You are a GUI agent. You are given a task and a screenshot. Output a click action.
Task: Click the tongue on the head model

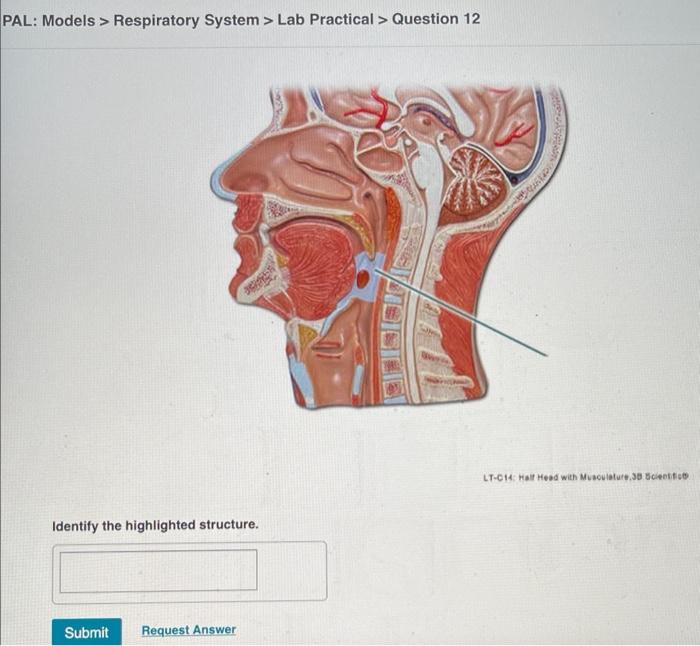point(312,268)
